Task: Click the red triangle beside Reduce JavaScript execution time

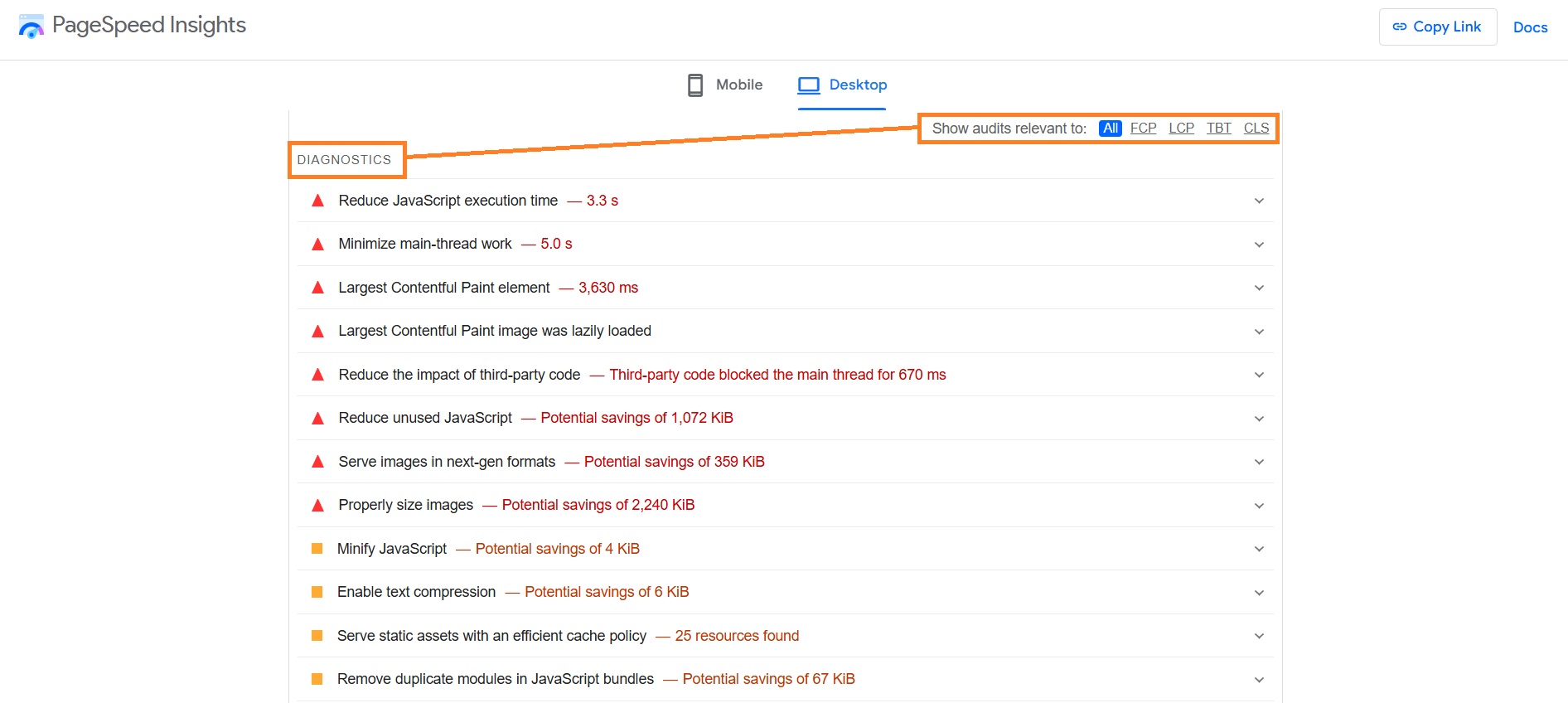Action: coord(317,201)
